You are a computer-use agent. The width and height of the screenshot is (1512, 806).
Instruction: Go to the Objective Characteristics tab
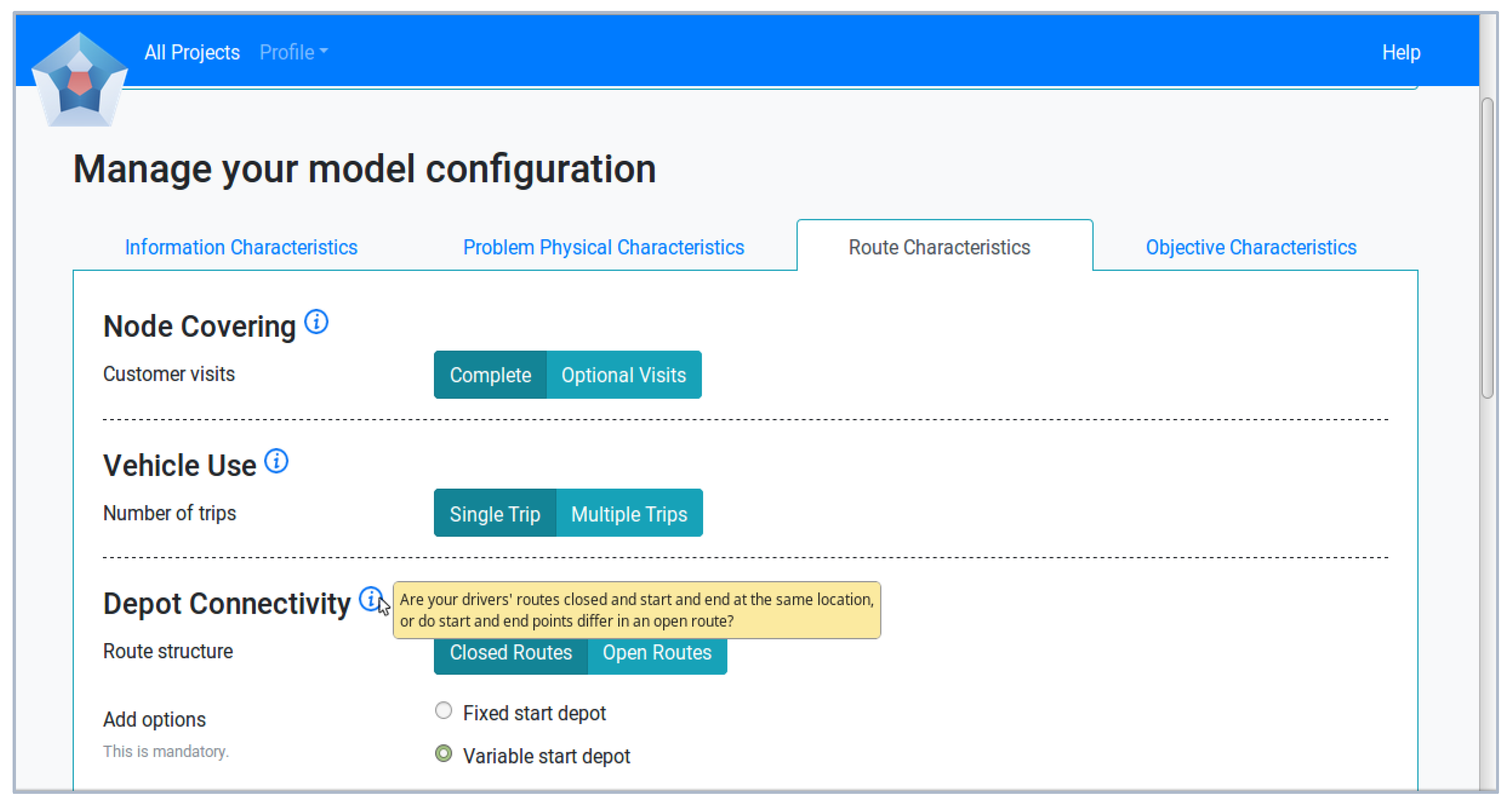pyautogui.click(x=1251, y=248)
